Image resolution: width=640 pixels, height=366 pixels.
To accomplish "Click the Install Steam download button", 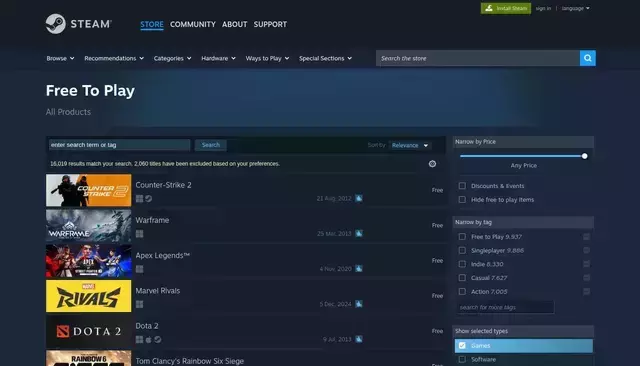I will click(x=506, y=8).
